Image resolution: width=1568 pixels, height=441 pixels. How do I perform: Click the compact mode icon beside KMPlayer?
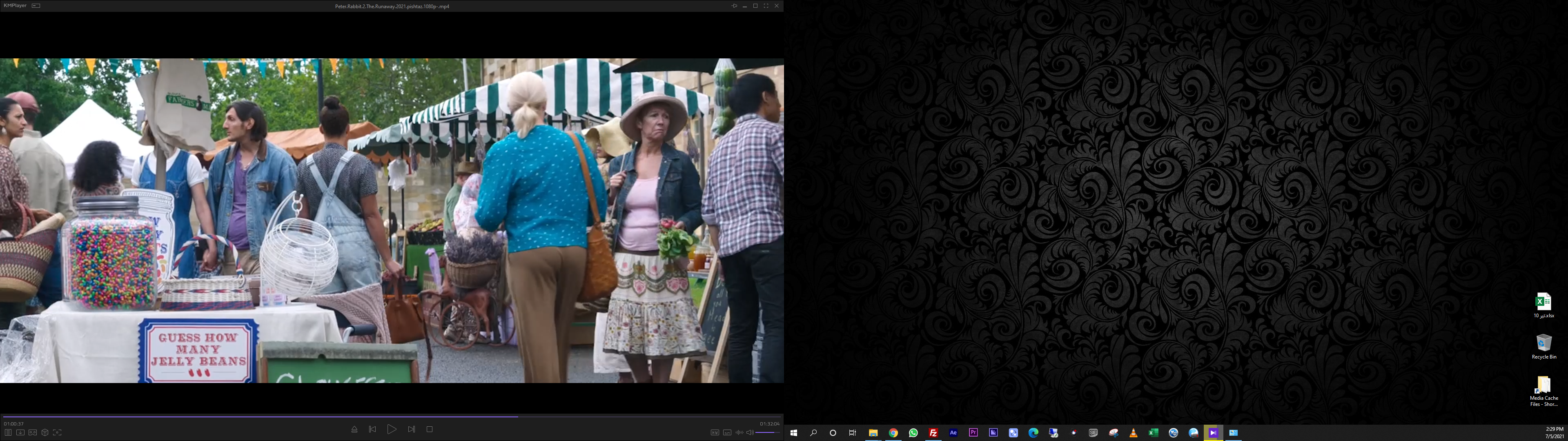pos(36,5)
